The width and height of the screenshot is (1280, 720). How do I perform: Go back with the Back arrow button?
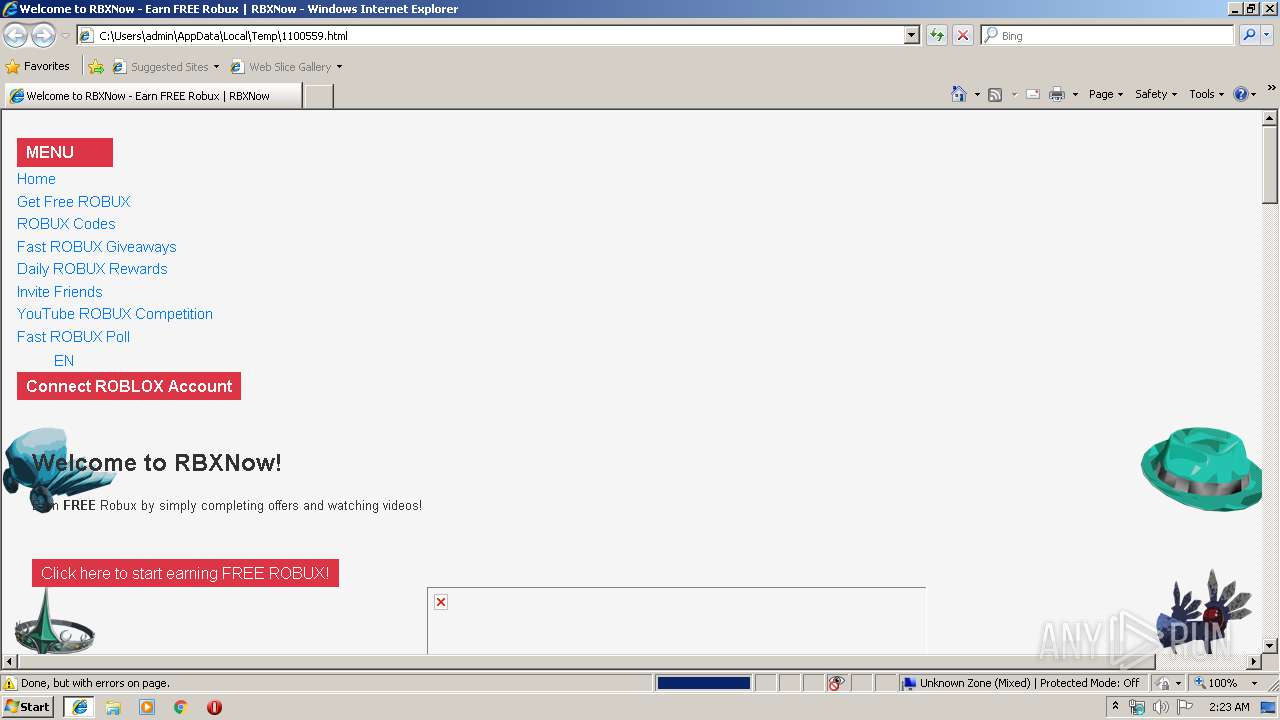pyautogui.click(x=16, y=36)
